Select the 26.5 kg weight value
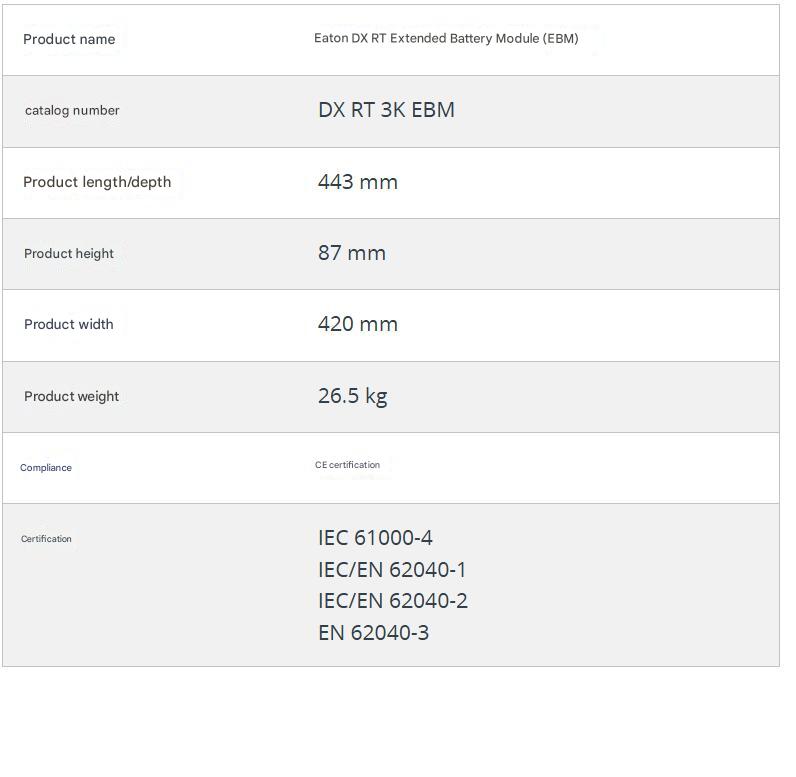Screen dimensions: 796x777 (352, 396)
